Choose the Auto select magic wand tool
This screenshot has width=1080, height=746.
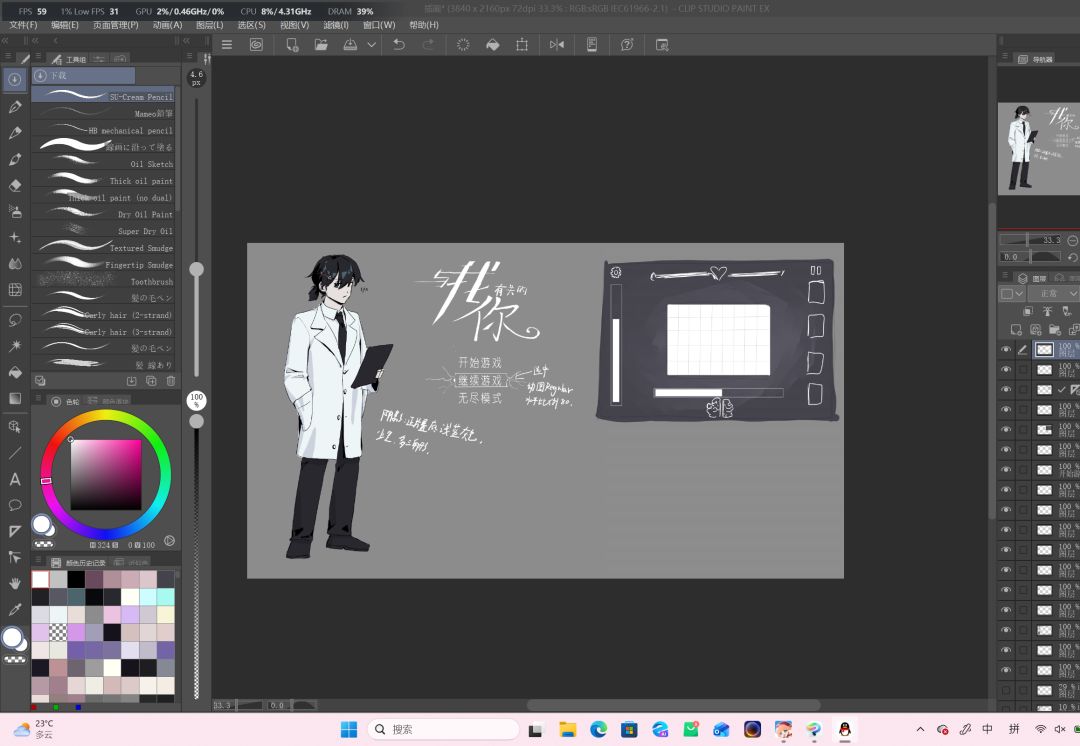point(15,346)
